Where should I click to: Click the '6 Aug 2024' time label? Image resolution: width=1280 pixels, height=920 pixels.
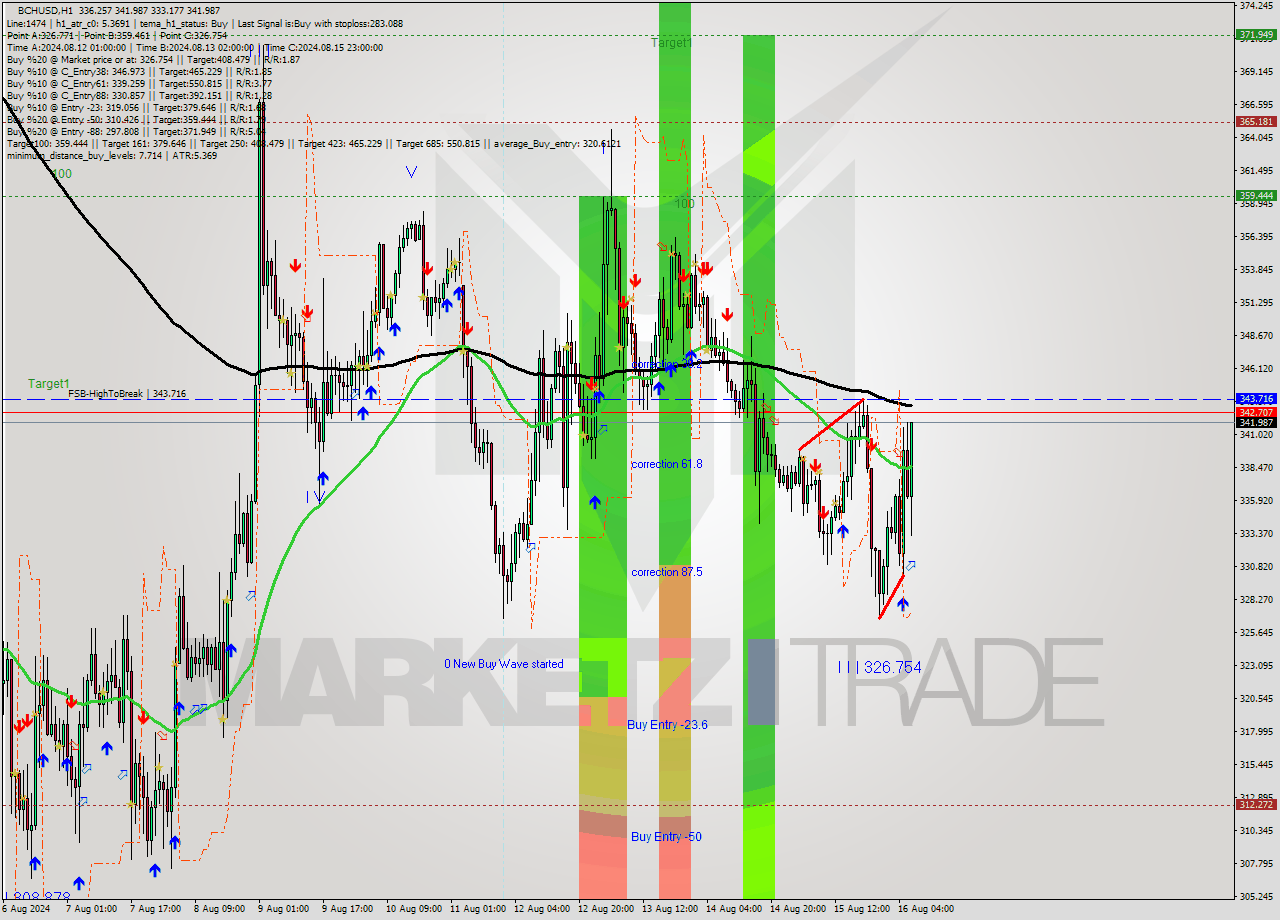pyautogui.click(x=24, y=909)
